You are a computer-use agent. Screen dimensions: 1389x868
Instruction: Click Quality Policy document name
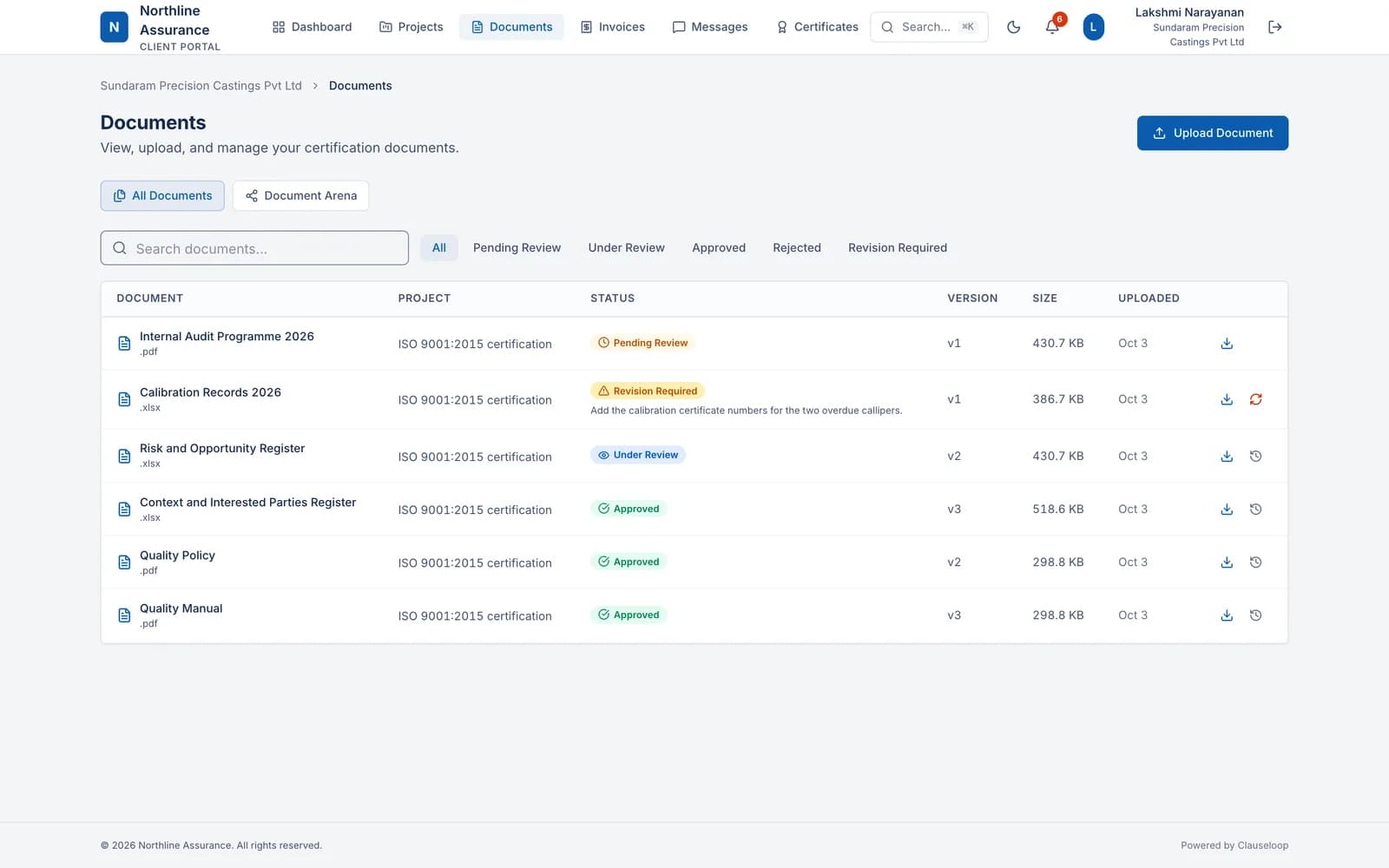(x=177, y=556)
